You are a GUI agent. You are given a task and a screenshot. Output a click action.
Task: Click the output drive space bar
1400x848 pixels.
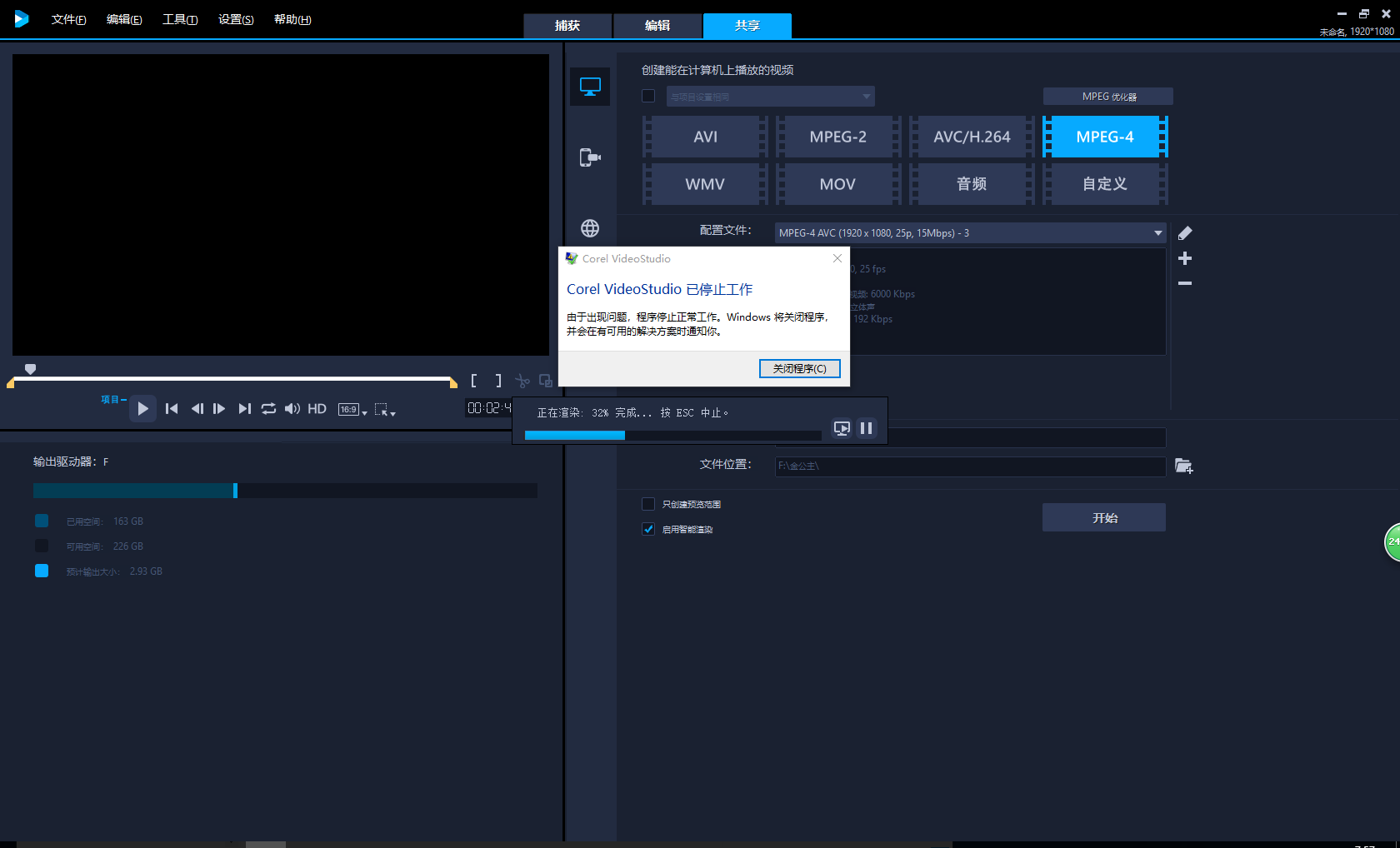click(285, 491)
